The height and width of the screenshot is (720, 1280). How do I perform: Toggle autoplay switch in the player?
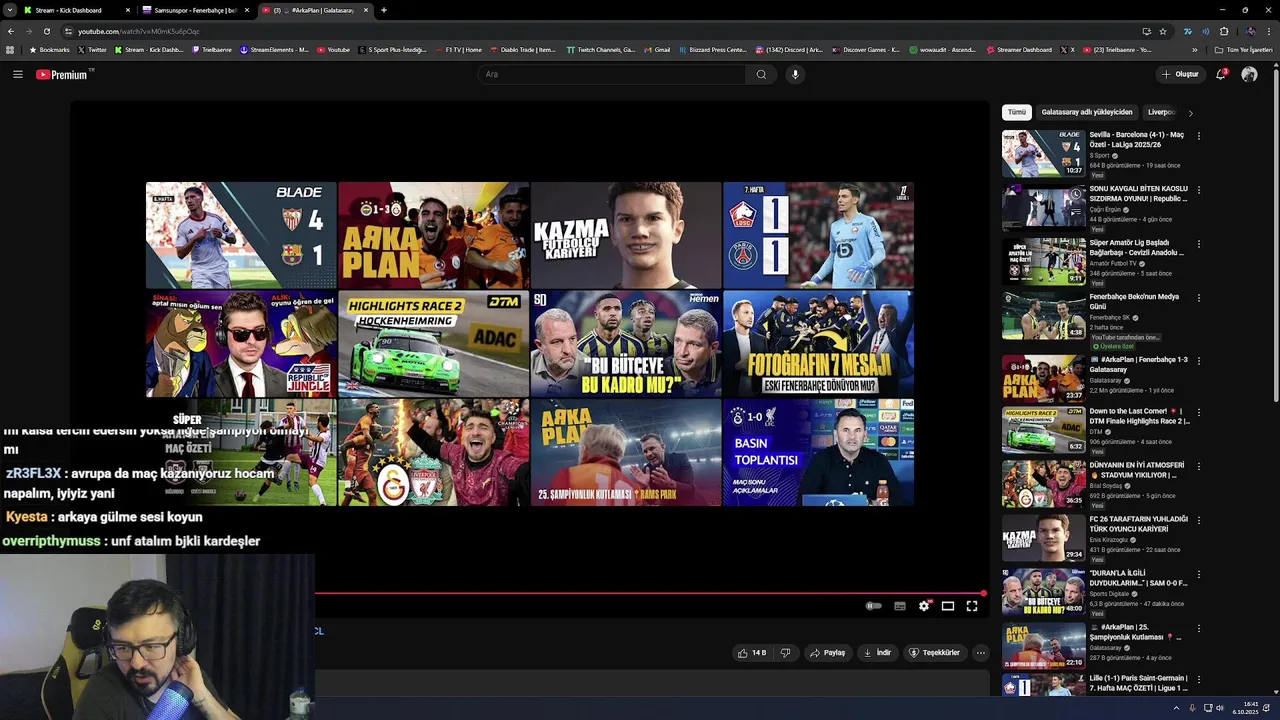point(873,606)
